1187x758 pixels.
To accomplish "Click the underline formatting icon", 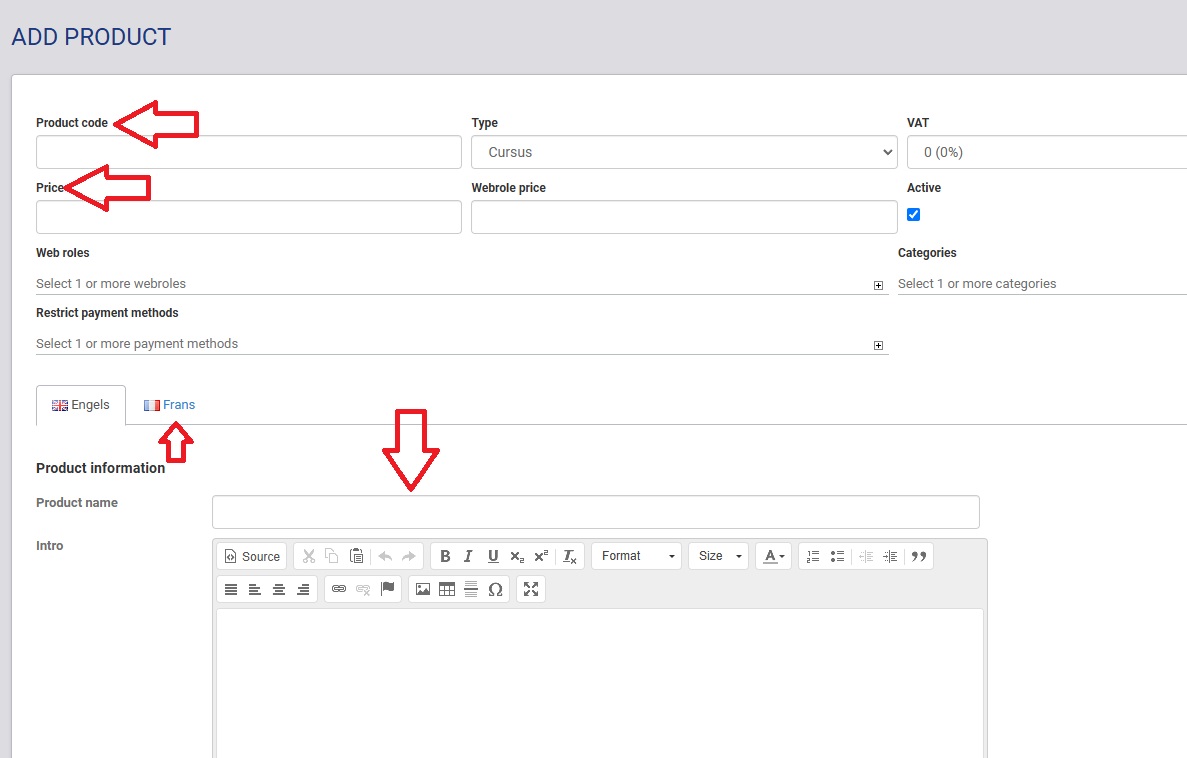I will click(492, 556).
